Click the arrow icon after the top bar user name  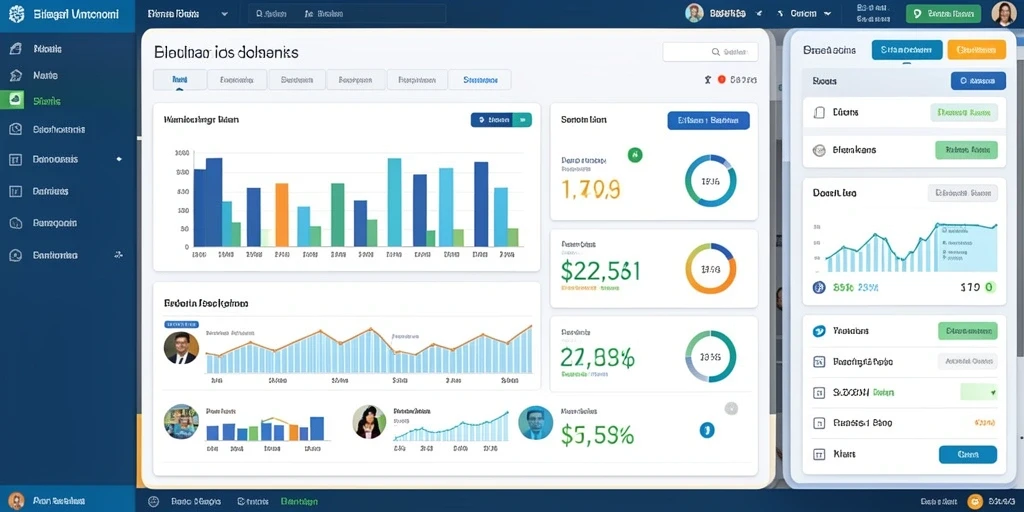click(760, 13)
